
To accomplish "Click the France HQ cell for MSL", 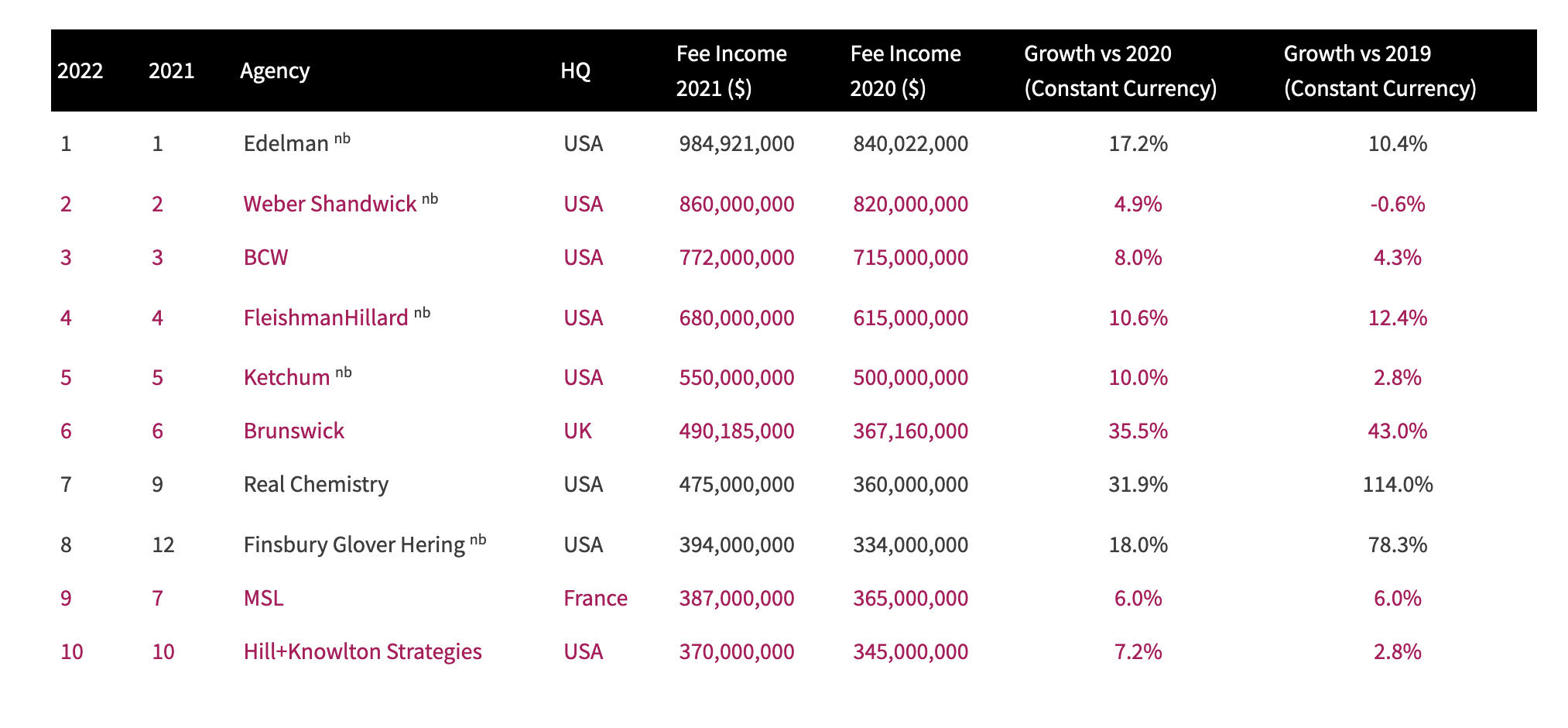I will pos(595,599).
